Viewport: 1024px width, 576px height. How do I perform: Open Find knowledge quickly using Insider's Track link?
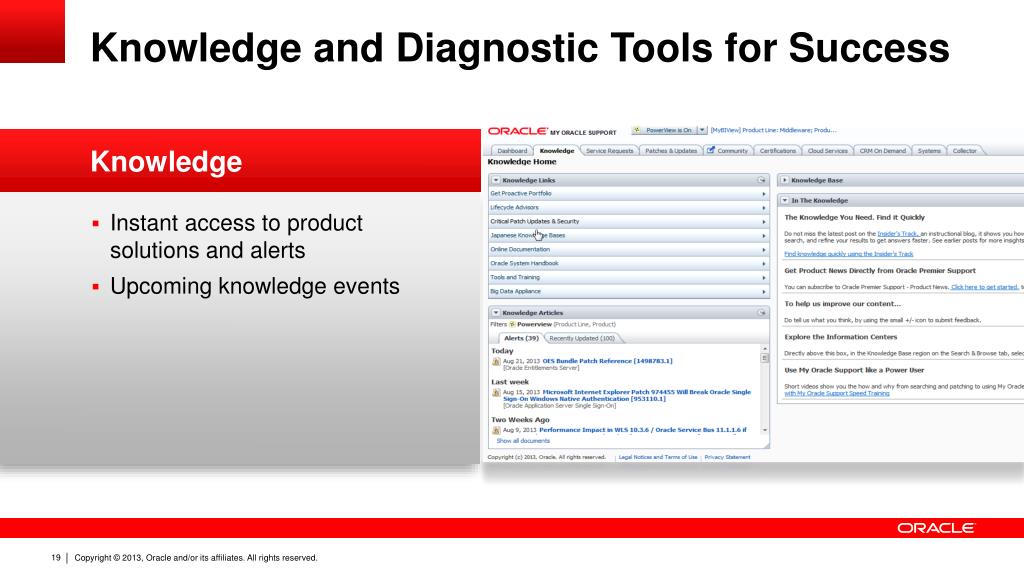click(x=849, y=253)
